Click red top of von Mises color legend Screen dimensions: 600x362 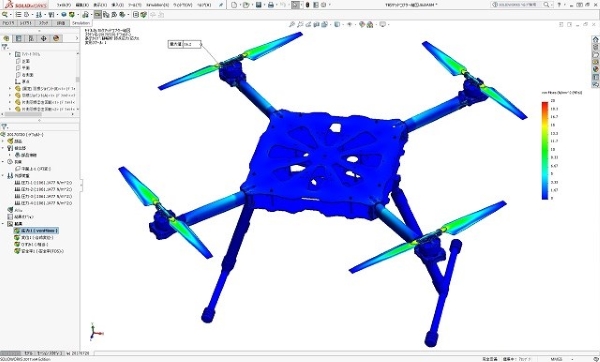click(545, 104)
